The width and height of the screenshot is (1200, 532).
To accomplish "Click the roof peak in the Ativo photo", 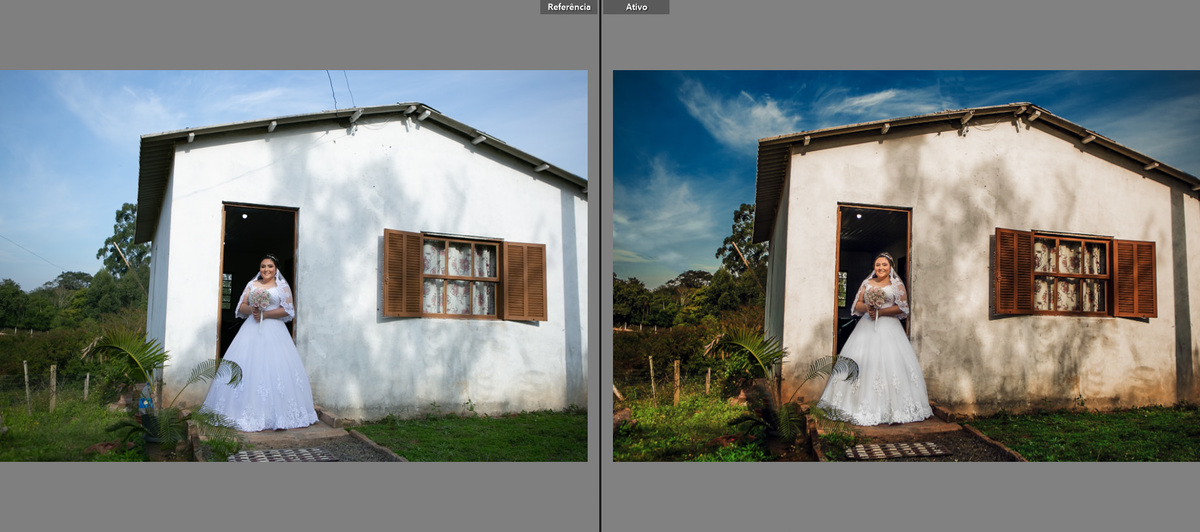I will (1020, 106).
